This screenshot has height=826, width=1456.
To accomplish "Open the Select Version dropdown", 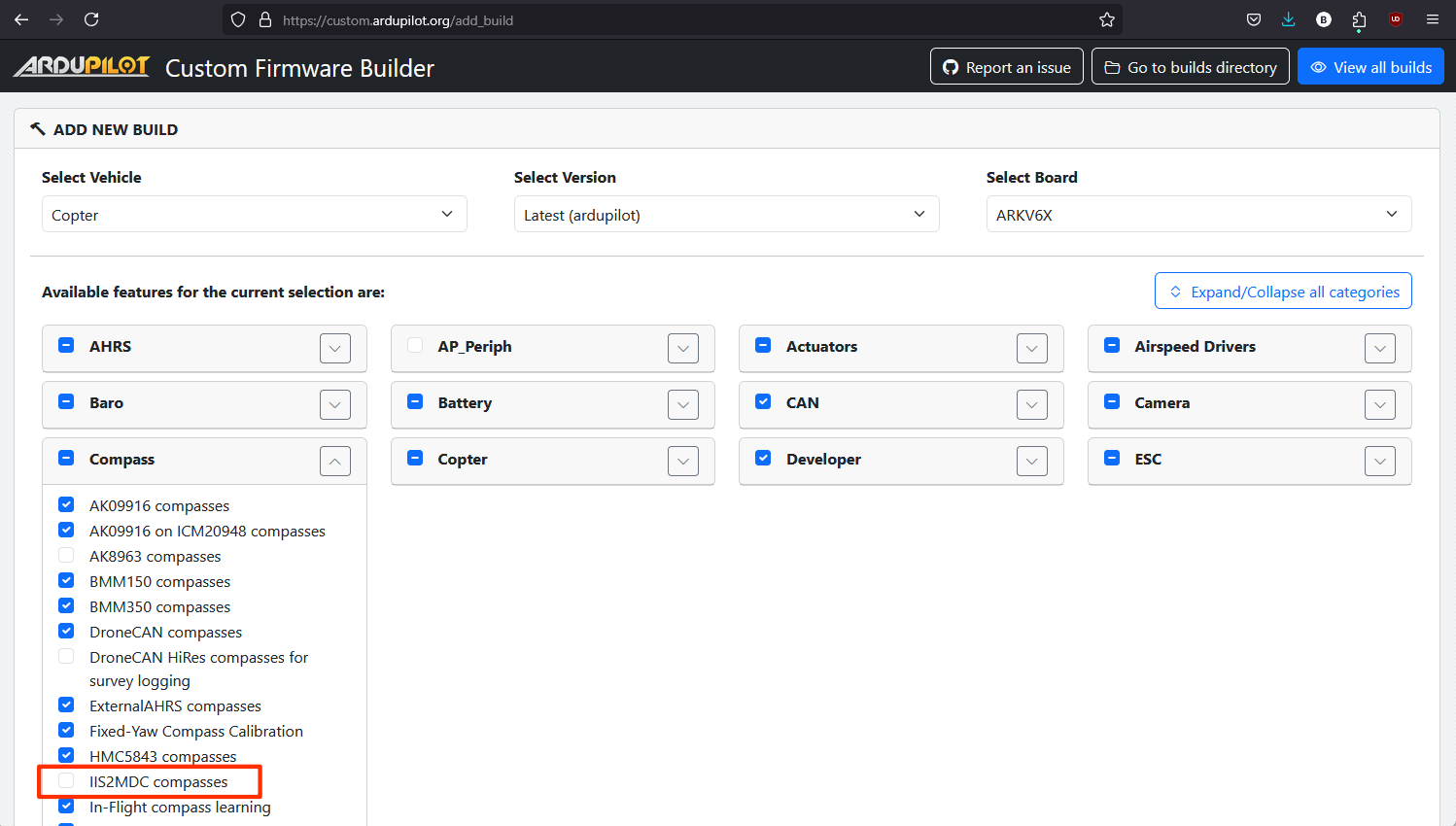I will [x=727, y=215].
